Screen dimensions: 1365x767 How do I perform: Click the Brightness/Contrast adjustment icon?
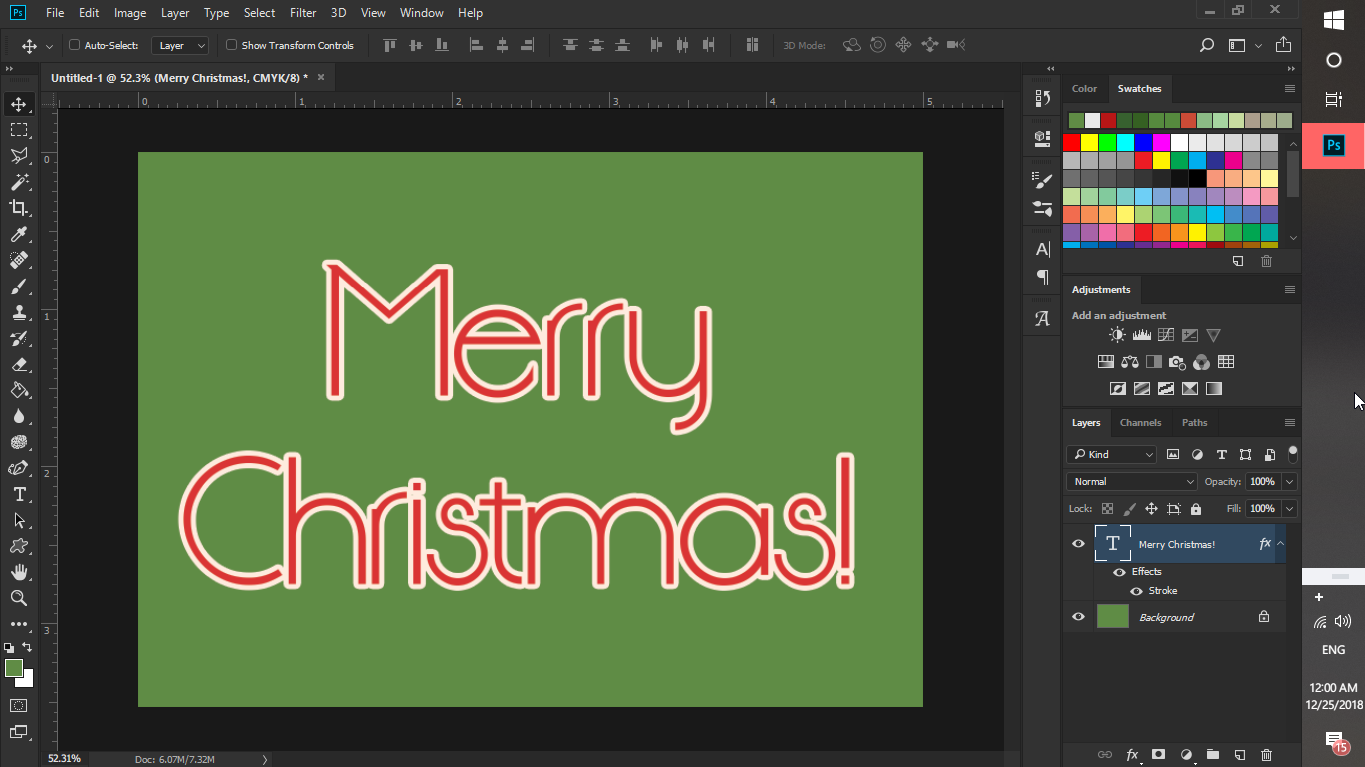click(1117, 335)
